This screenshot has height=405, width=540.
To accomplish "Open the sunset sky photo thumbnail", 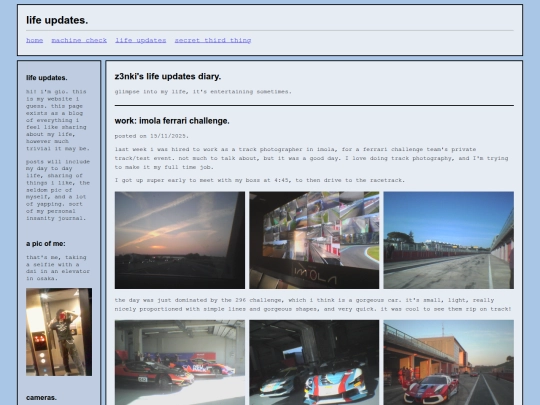I will 180,240.
